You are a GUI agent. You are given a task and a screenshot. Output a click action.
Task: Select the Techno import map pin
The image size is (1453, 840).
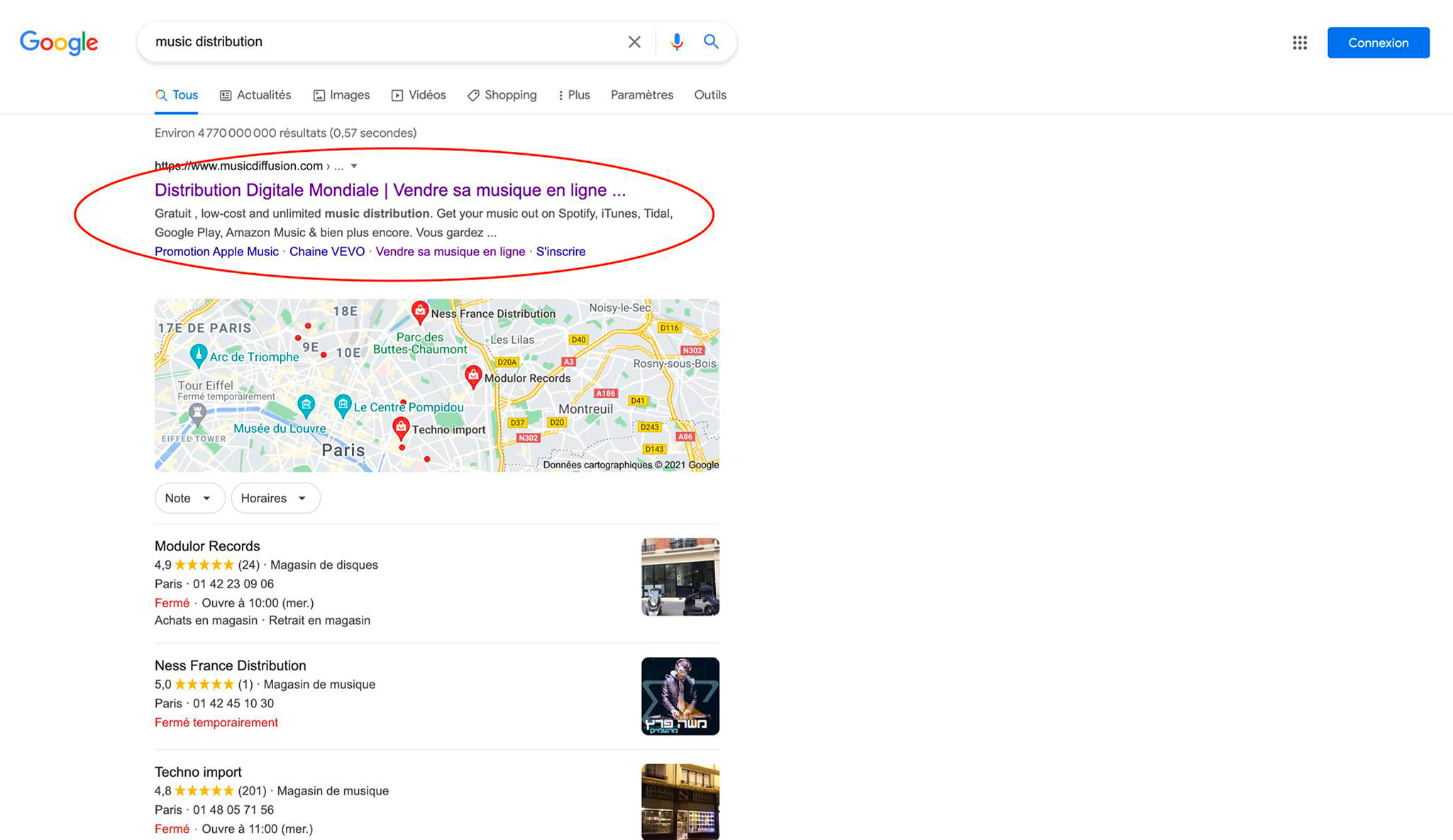point(401,426)
